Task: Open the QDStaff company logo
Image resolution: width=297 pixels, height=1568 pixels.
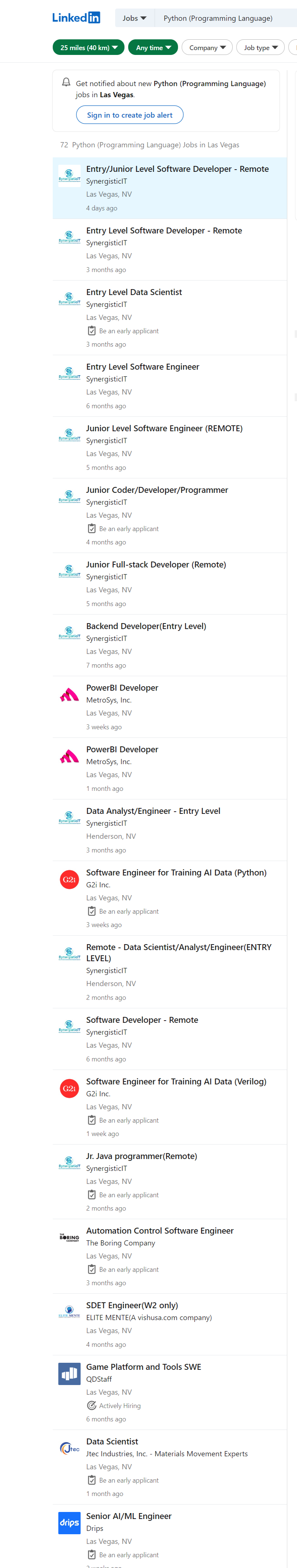Action: coord(70,1374)
